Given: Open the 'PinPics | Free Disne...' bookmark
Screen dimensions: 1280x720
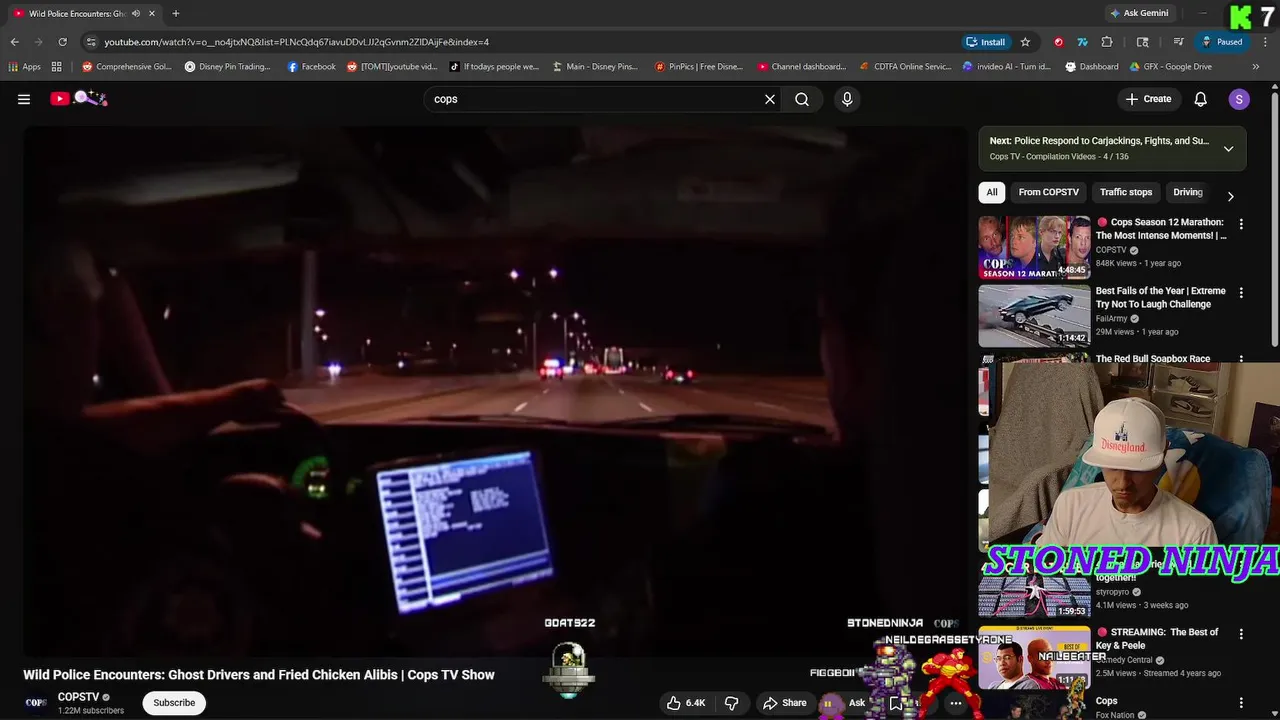Looking at the screenshot, I should pyautogui.click(x=699, y=67).
